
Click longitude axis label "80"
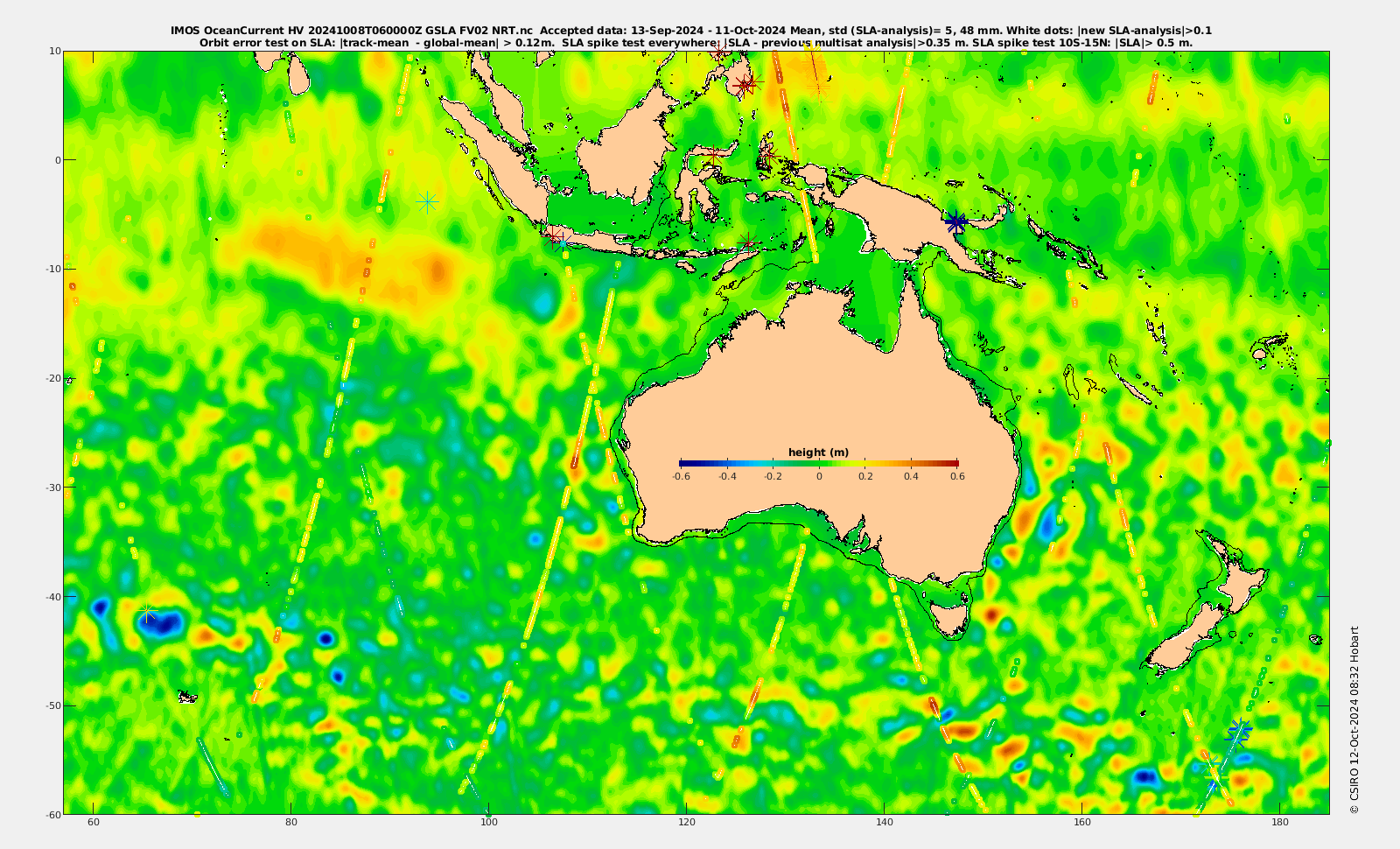(x=291, y=822)
